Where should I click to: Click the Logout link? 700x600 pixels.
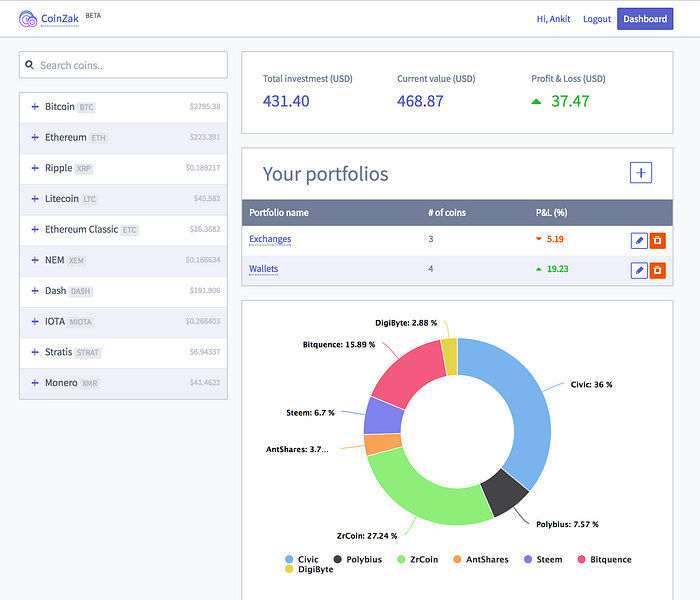tap(596, 19)
